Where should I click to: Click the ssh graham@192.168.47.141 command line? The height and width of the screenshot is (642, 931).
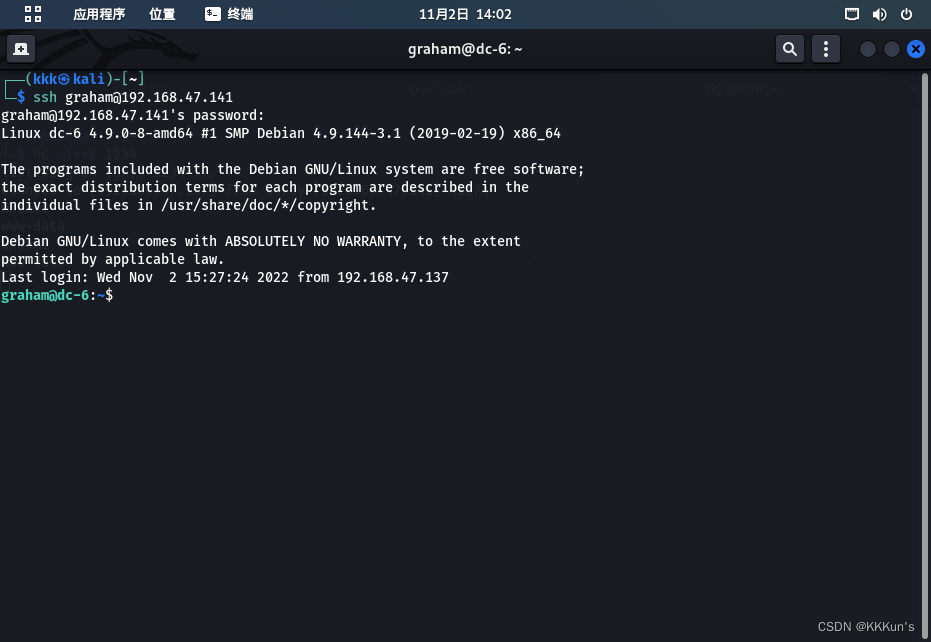133,97
